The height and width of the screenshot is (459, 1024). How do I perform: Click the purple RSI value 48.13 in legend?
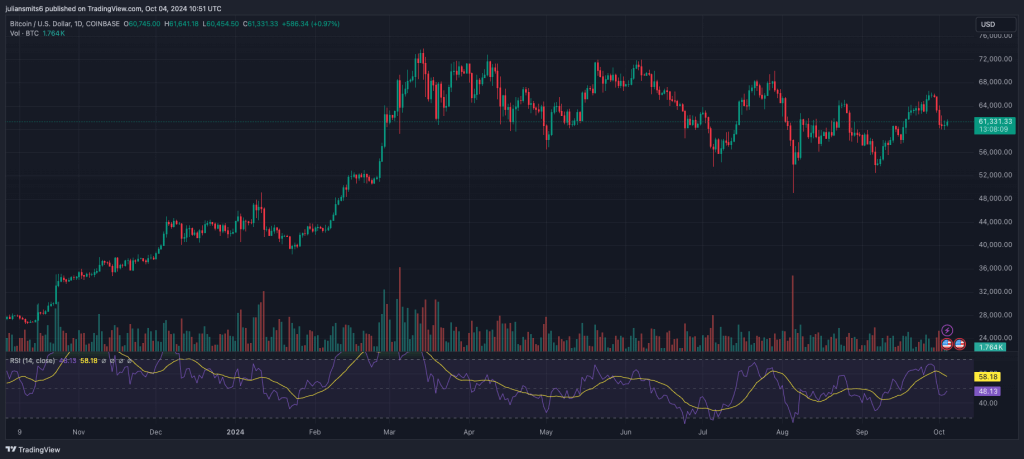[68, 360]
